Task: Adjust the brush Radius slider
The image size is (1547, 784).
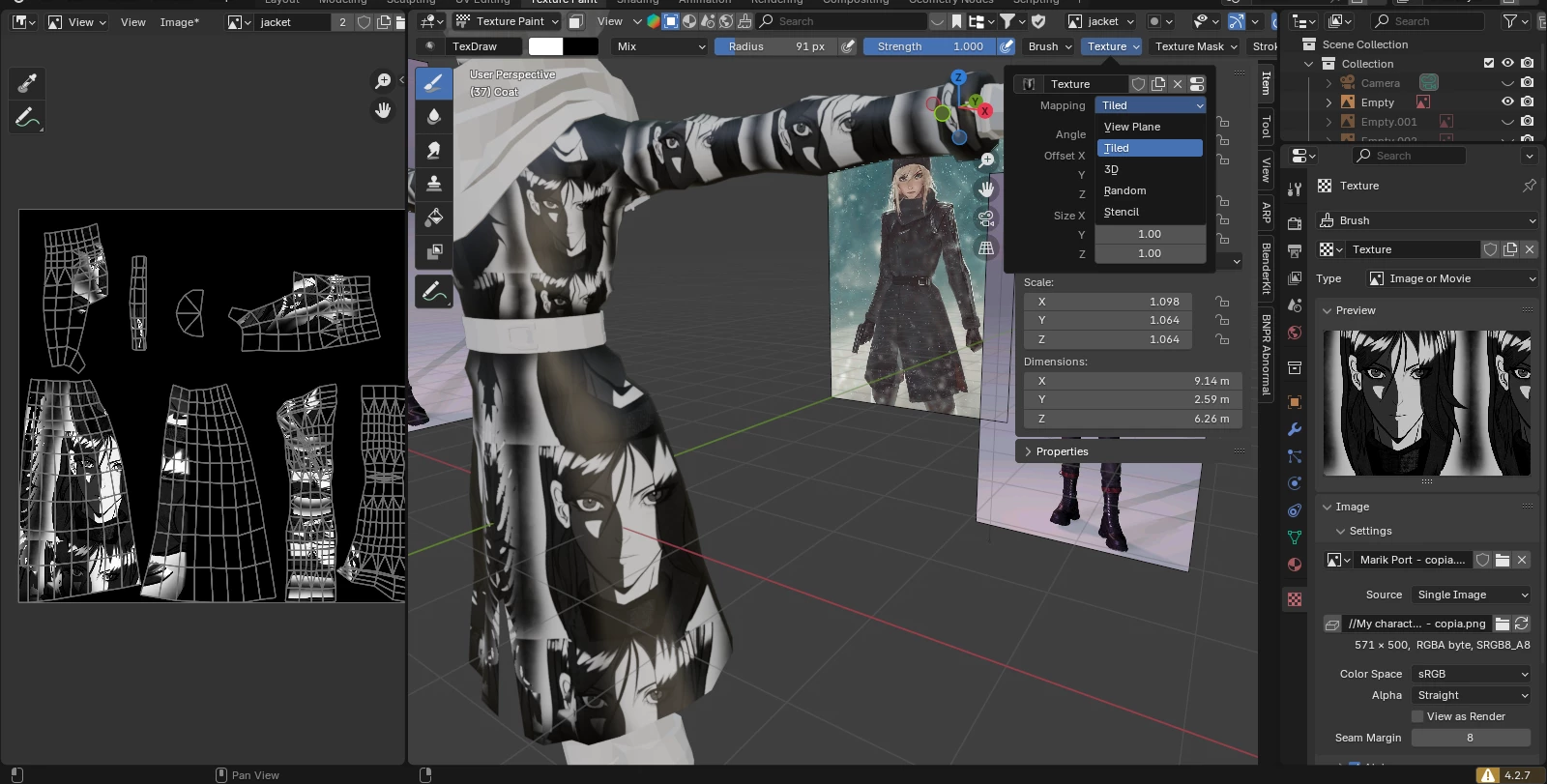Action: (776, 46)
